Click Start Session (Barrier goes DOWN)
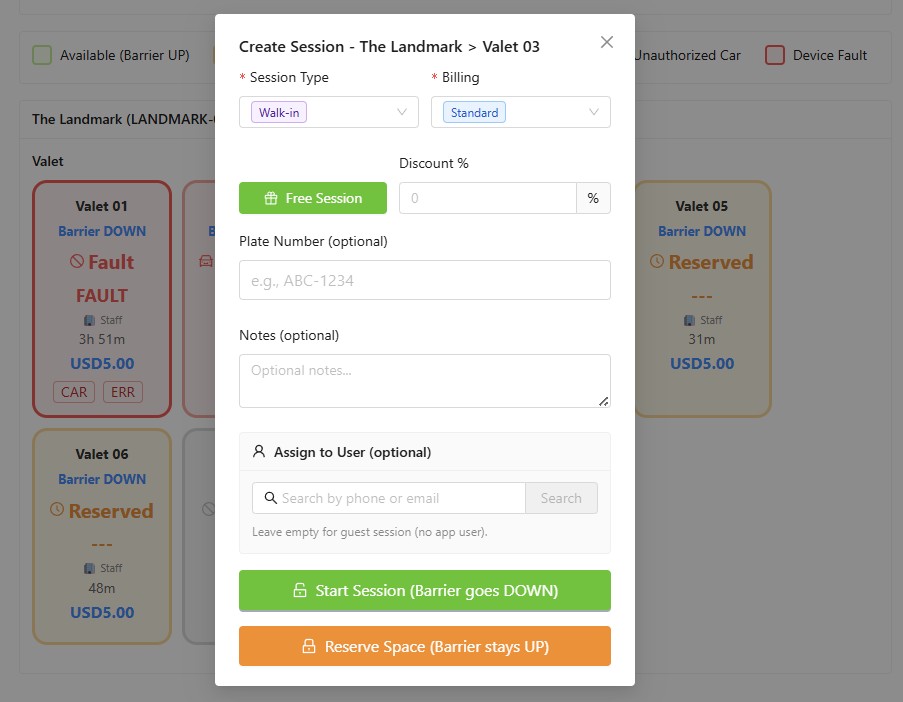903x702 pixels. [424, 590]
